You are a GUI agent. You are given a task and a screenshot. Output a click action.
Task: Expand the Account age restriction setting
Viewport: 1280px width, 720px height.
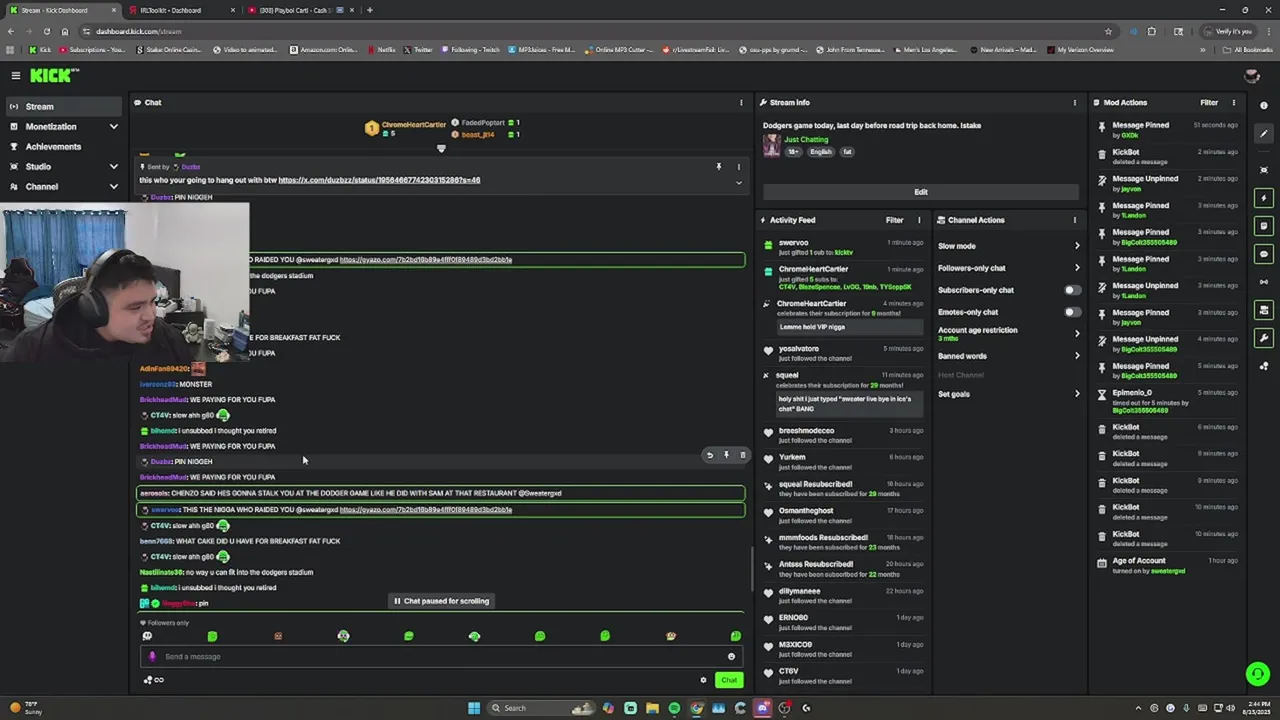1009,334
